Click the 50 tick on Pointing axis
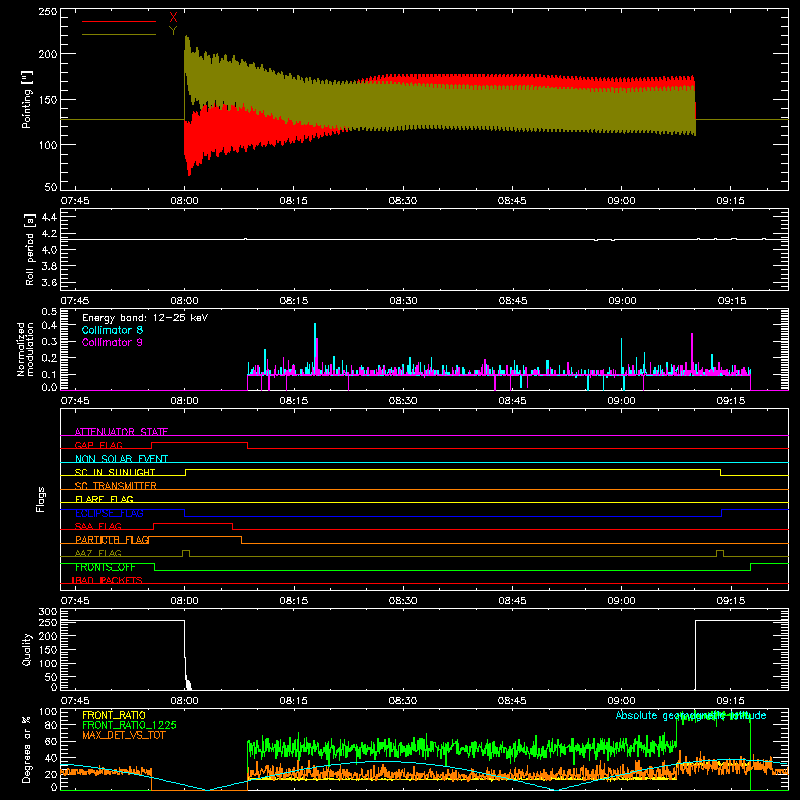800x800 pixels. [x=51, y=187]
